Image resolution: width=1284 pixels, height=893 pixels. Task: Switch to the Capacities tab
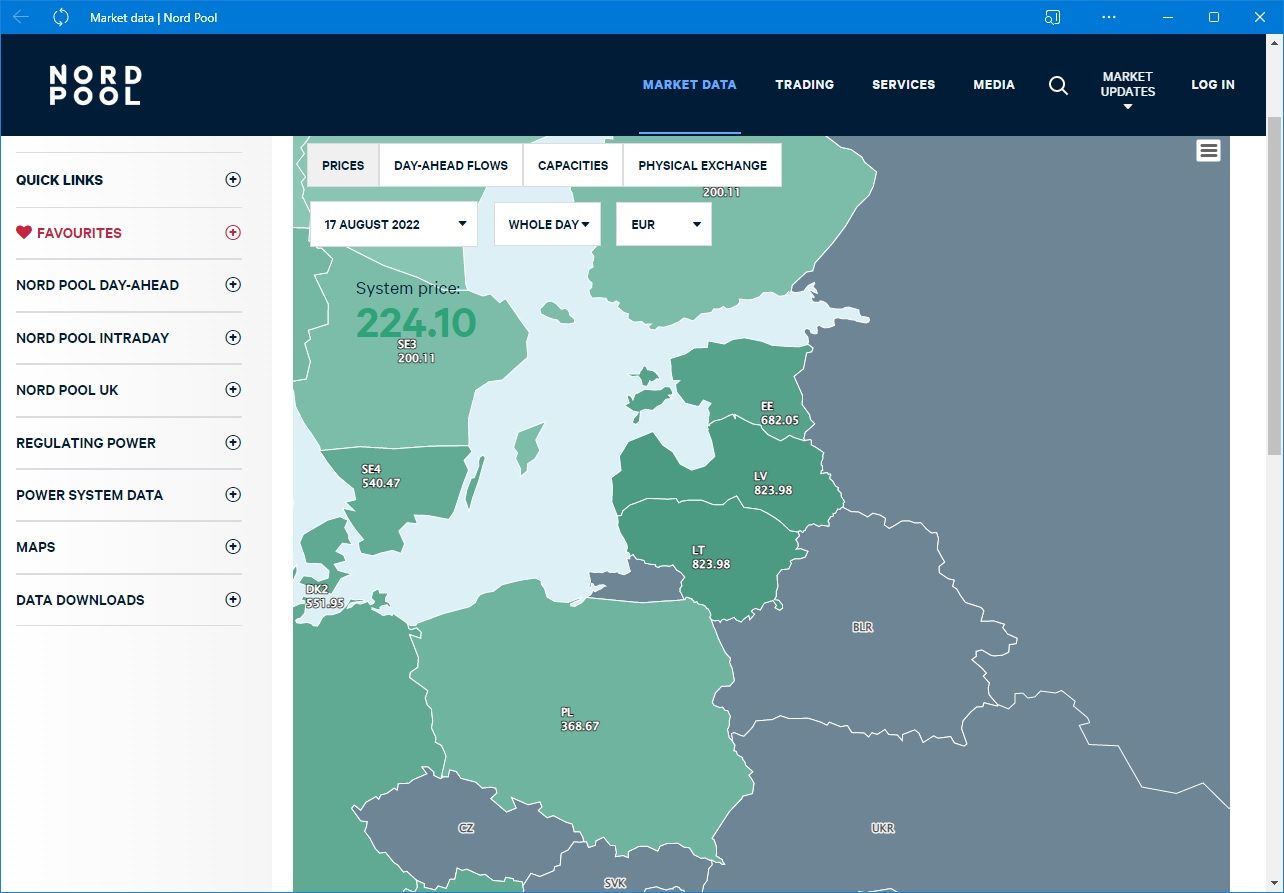(573, 165)
